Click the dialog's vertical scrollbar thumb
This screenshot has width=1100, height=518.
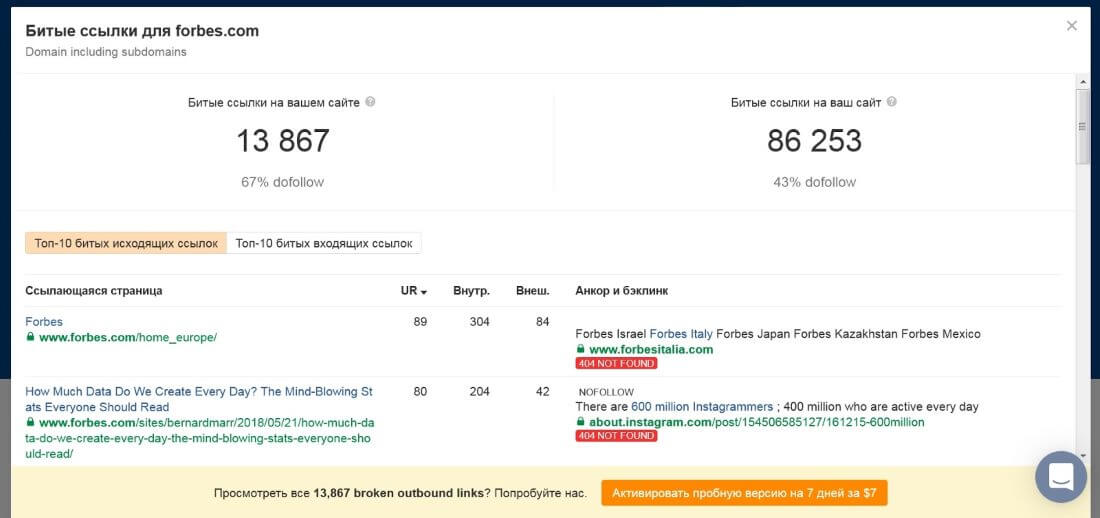click(x=1082, y=127)
